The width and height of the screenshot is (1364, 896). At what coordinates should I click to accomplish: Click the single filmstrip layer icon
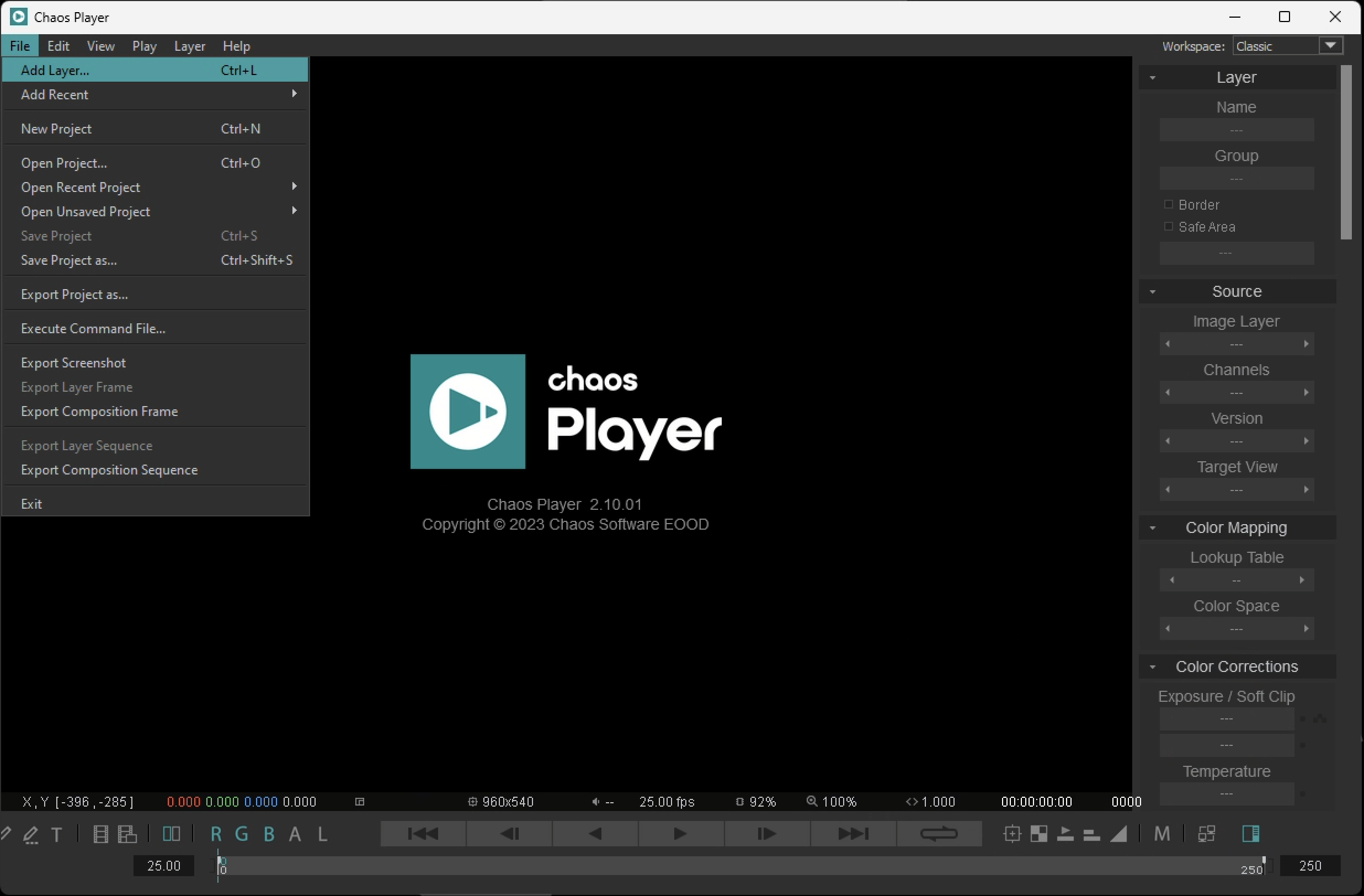pos(100,834)
